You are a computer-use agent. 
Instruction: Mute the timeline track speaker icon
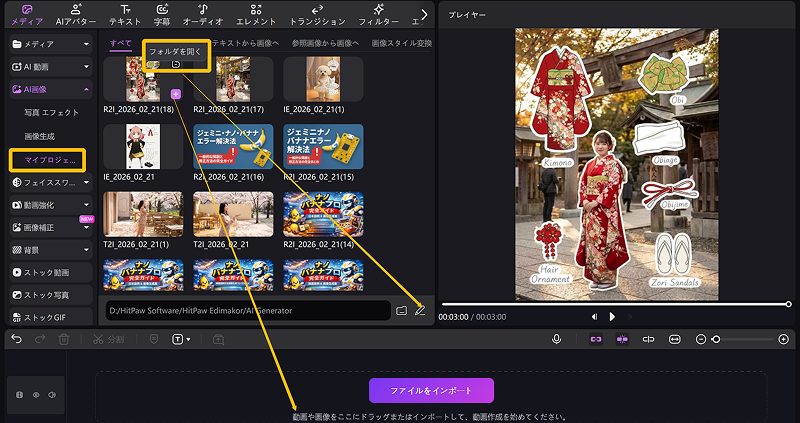51,395
